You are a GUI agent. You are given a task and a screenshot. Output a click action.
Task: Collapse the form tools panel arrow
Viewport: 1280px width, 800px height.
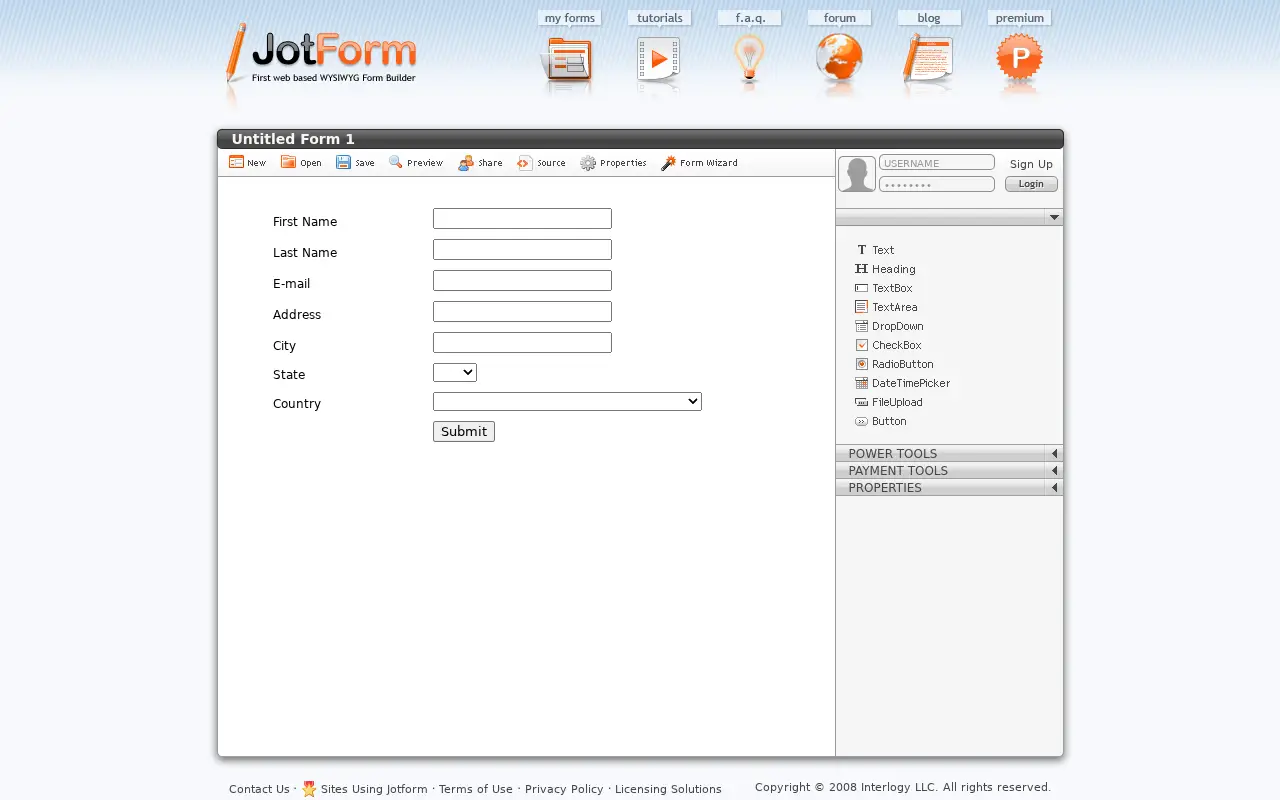coord(1054,217)
